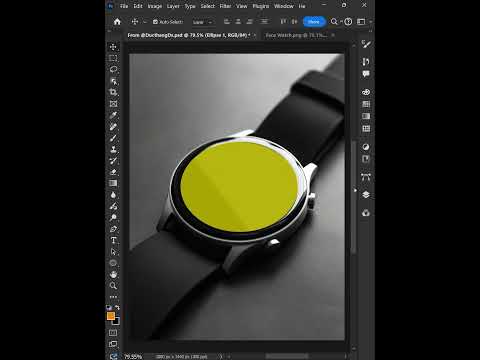Image resolution: width=480 pixels, height=360 pixels.
Task: Align right edges button
Action: pyautogui.click(x=249, y=22)
